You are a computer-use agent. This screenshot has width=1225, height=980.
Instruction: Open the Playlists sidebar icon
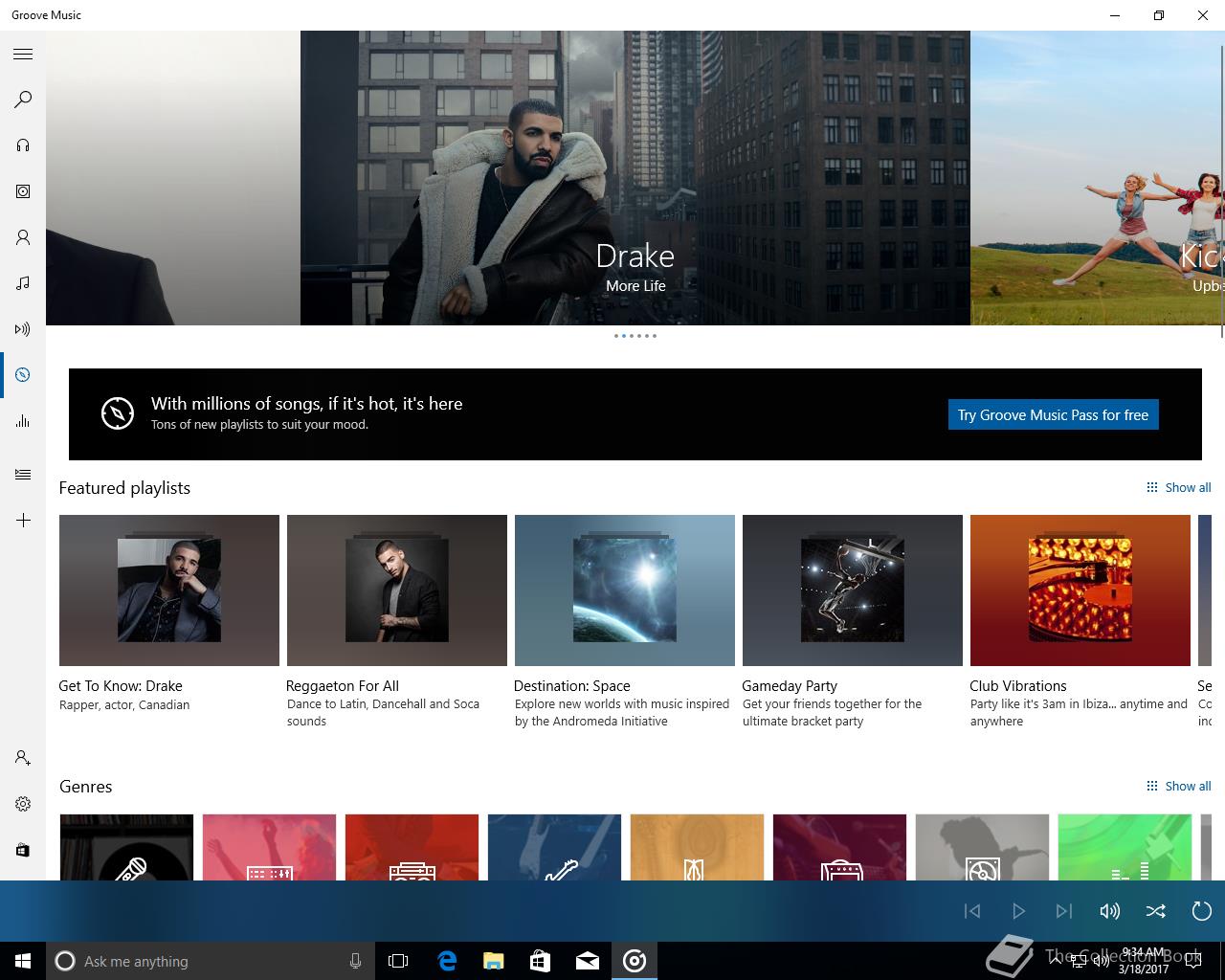(23, 475)
